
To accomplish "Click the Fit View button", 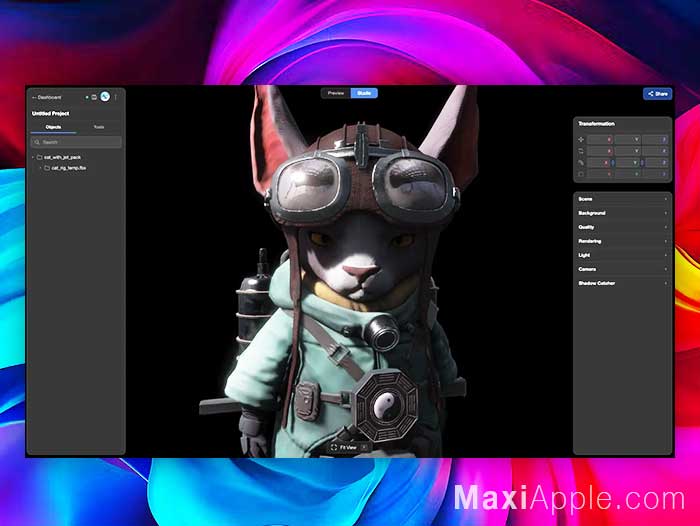I will click(x=344, y=447).
